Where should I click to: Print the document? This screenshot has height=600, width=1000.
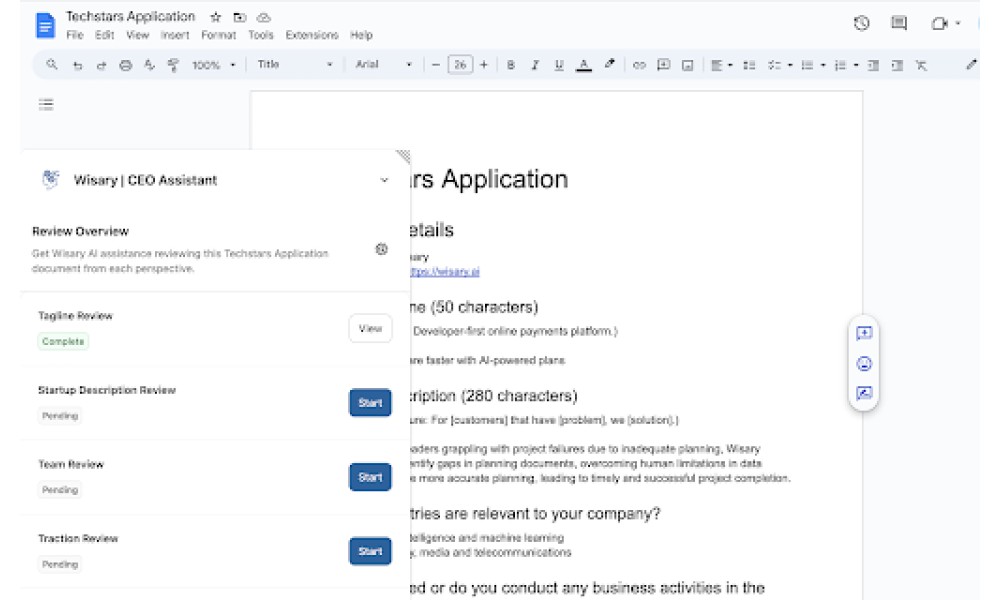pyautogui.click(x=126, y=65)
